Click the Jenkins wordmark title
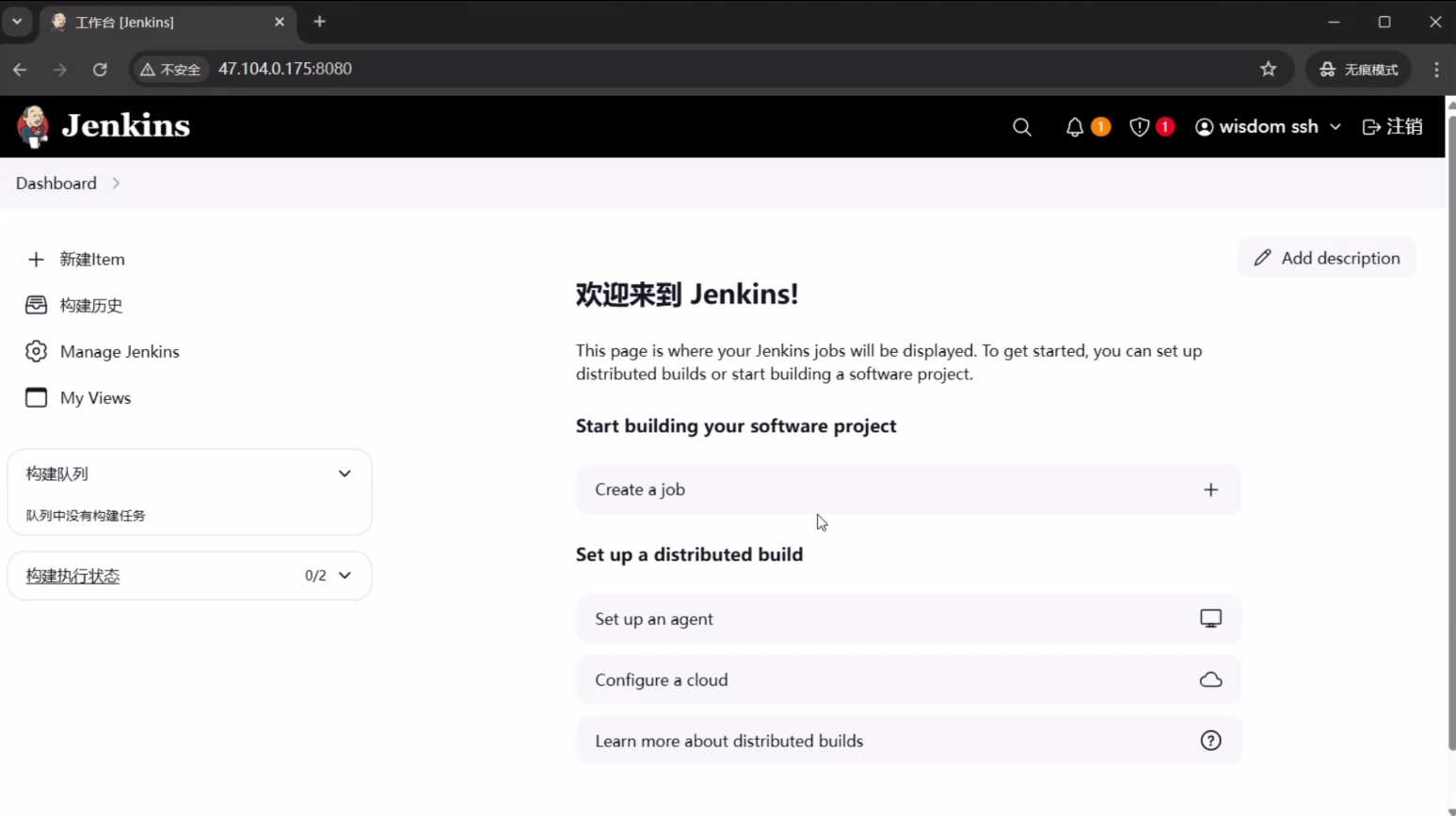Screen dimensions: 1456x816 coord(126,126)
